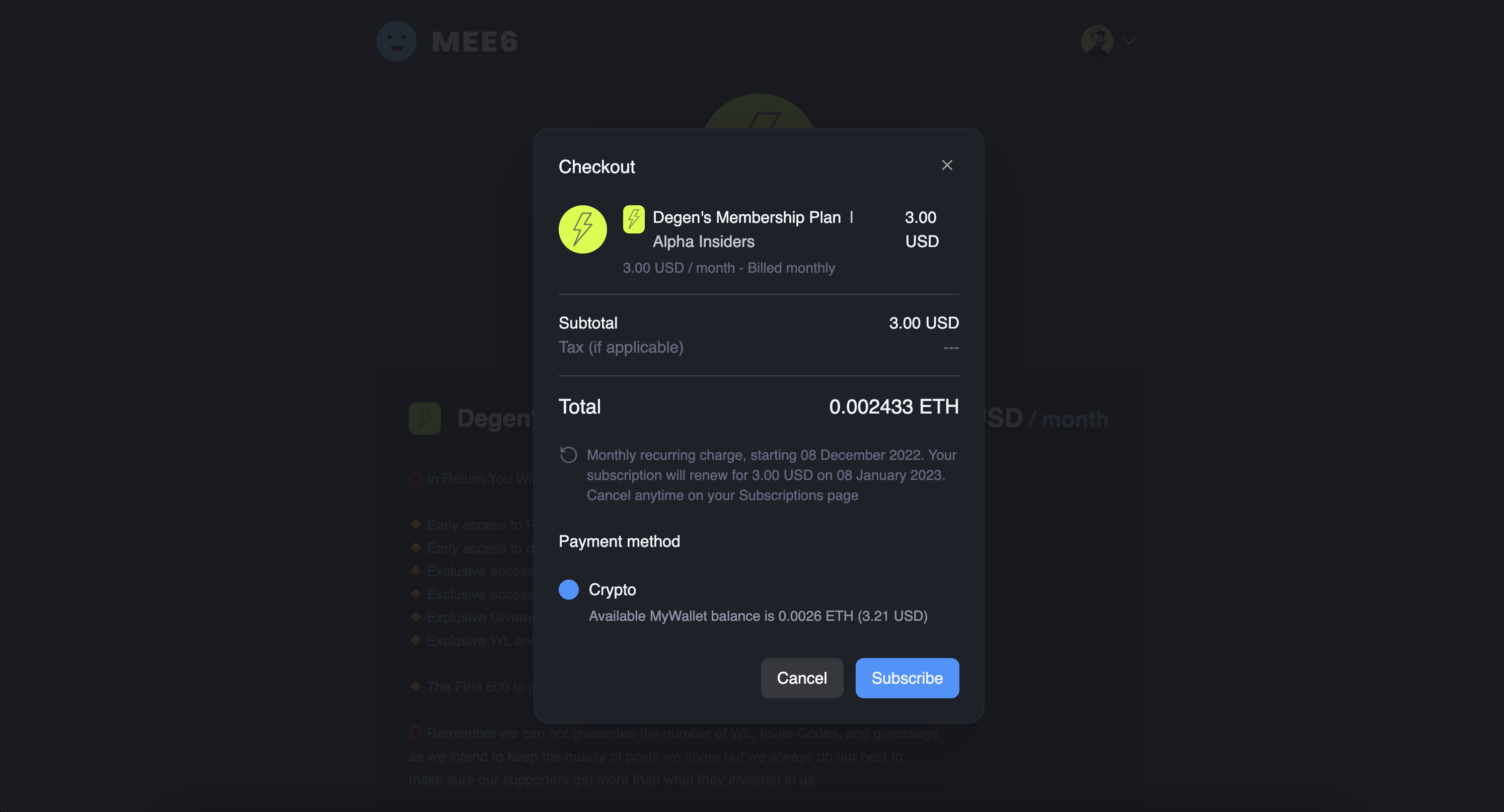
Task: Click the MEE6 wordmark text in header
Action: (x=475, y=42)
